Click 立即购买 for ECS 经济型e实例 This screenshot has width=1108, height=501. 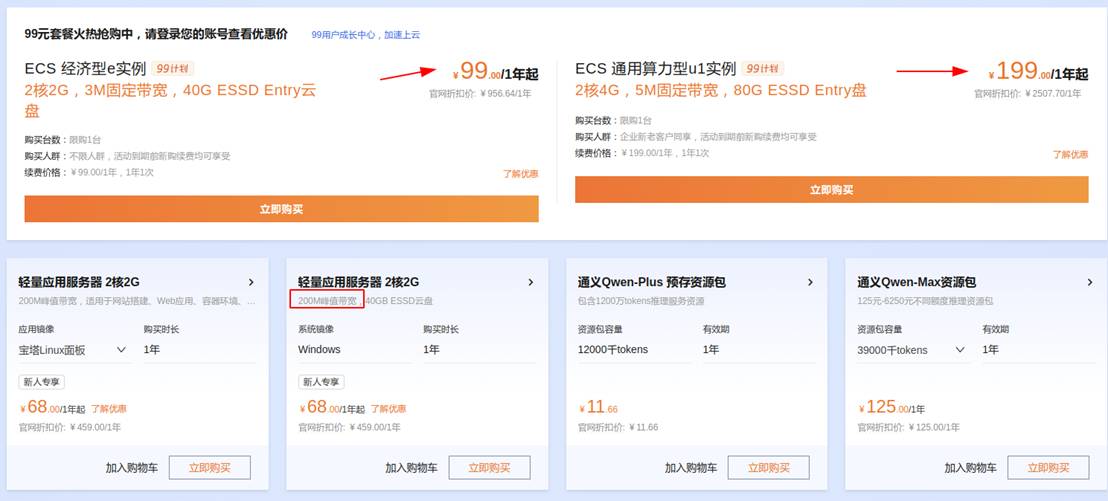coord(281,209)
